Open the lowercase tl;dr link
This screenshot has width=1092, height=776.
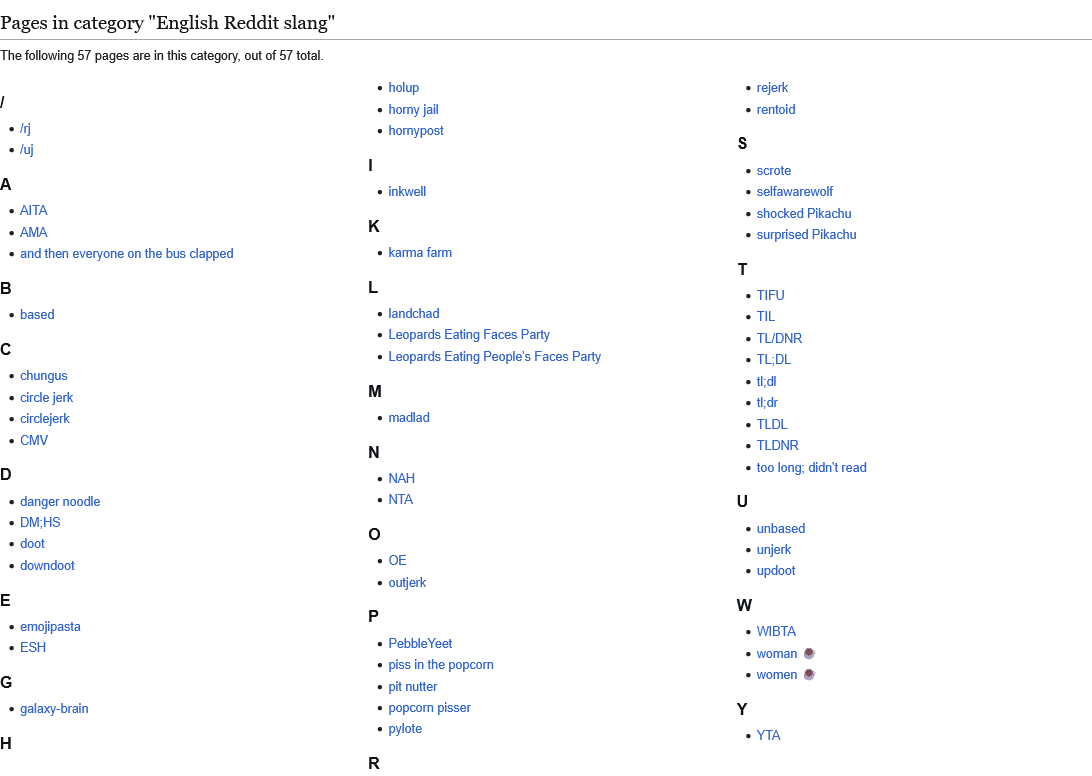tap(767, 403)
